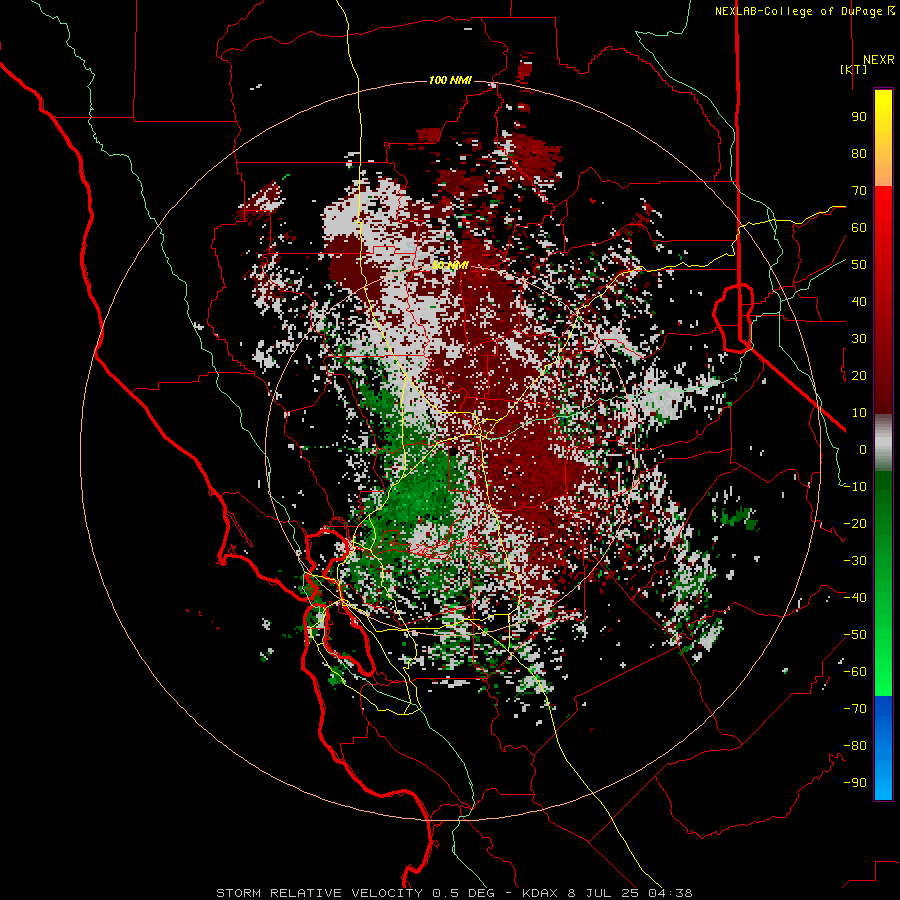900x900 pixels.
Task: Click the 80 value on the velocity scale
Action: pyautogui.click(x=859, y=154)
